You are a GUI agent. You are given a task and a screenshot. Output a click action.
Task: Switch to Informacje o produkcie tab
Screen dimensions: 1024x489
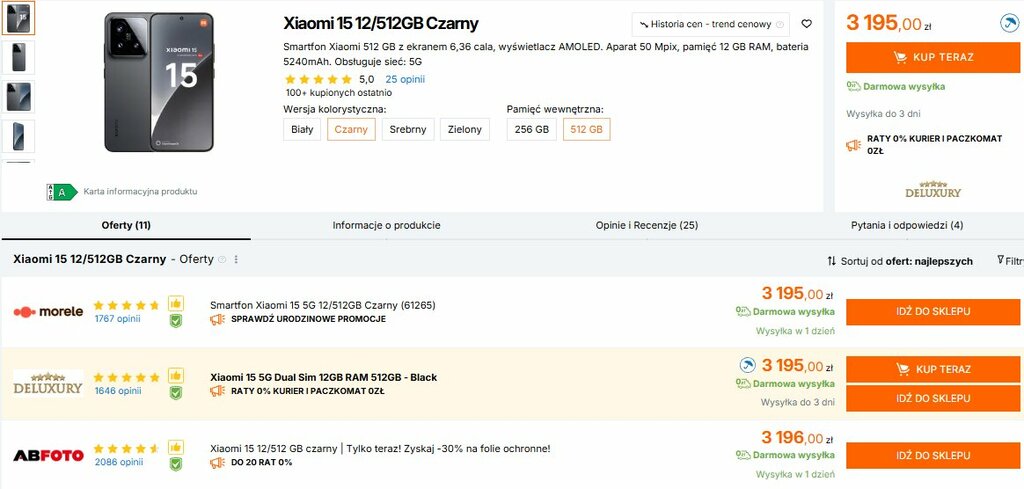click(386, 225)
